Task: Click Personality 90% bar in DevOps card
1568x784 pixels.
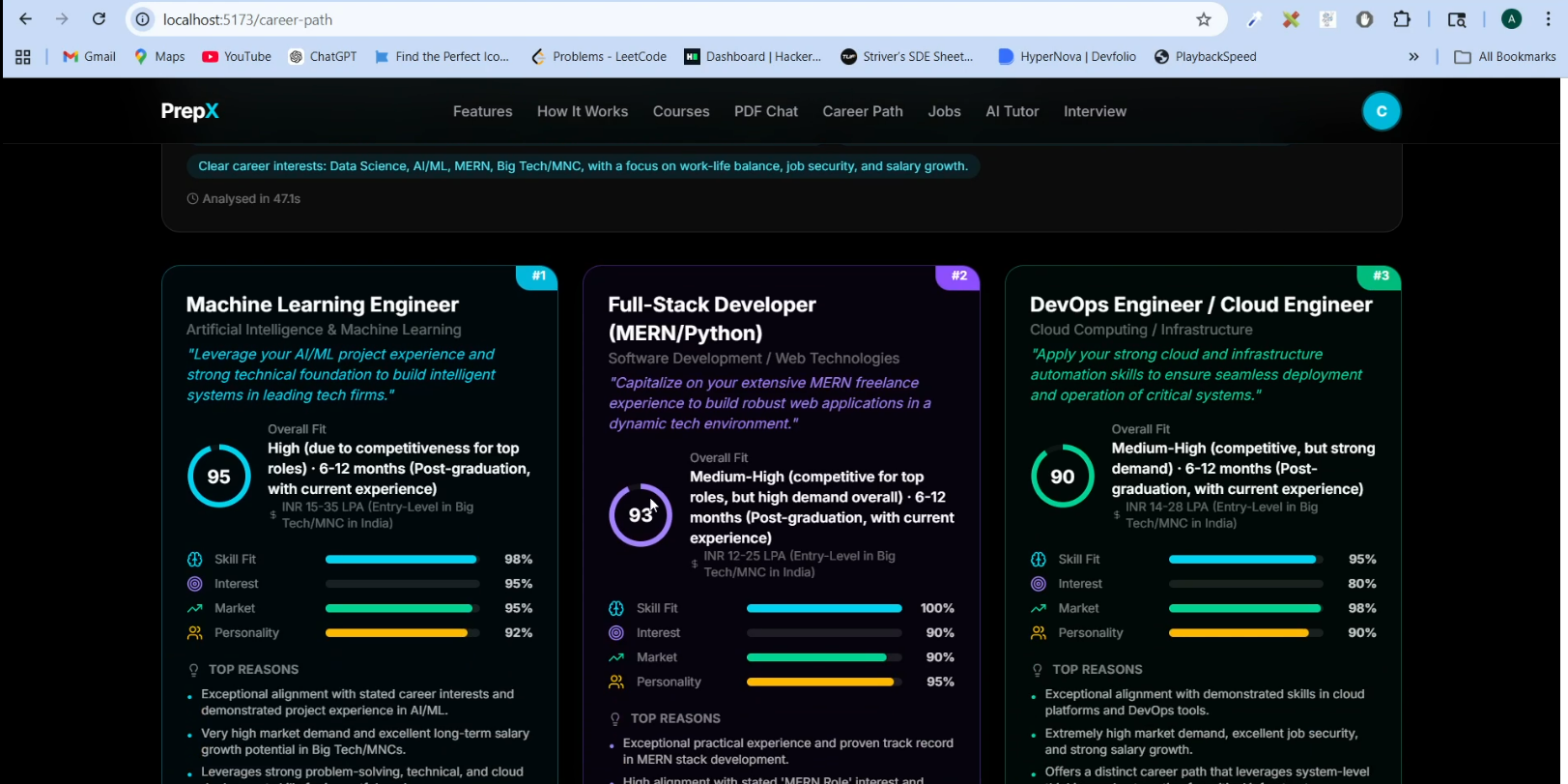Action: click(1246, 633)
